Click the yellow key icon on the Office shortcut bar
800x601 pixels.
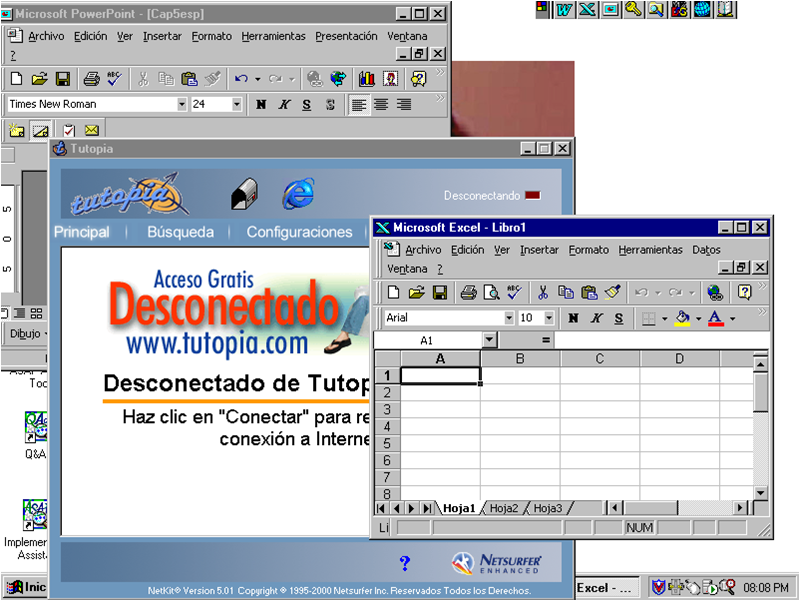pos(633,9)
